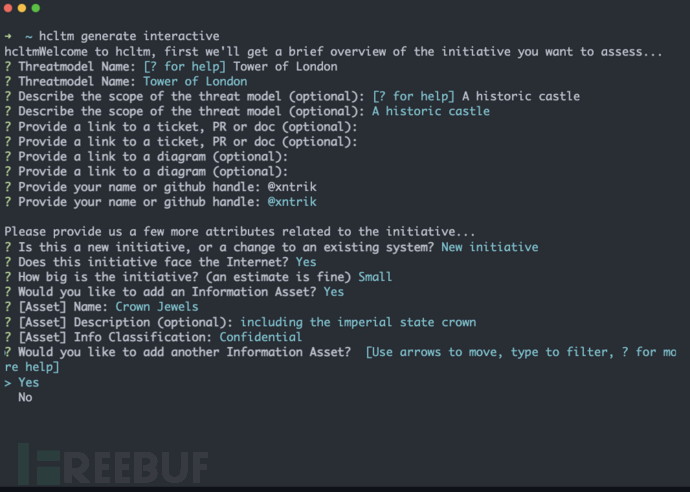Choose the "No" option in the list
Screen dimensions: 690x492
pos(25,397)
